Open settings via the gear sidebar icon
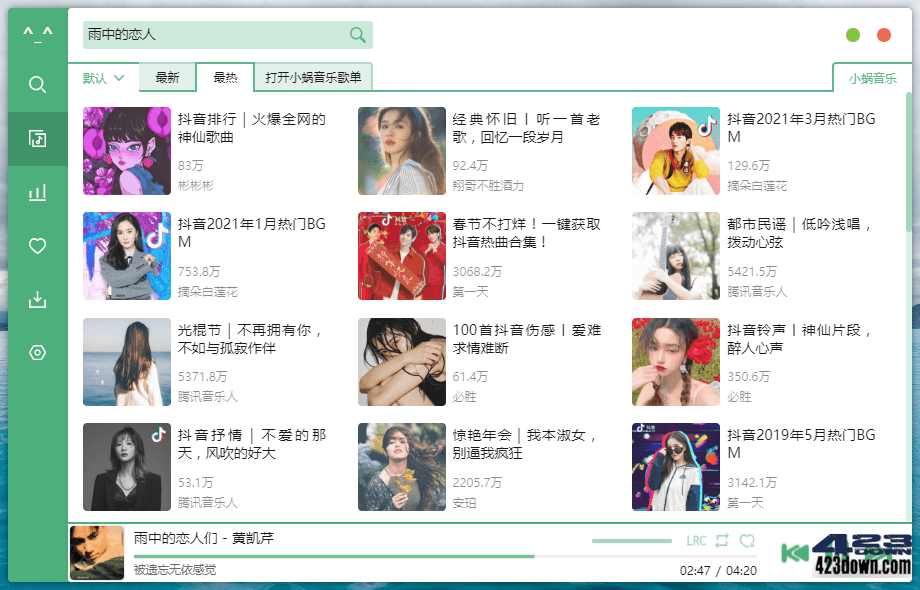Viewport: 920px width, 590px height. (x=36, y=352)
